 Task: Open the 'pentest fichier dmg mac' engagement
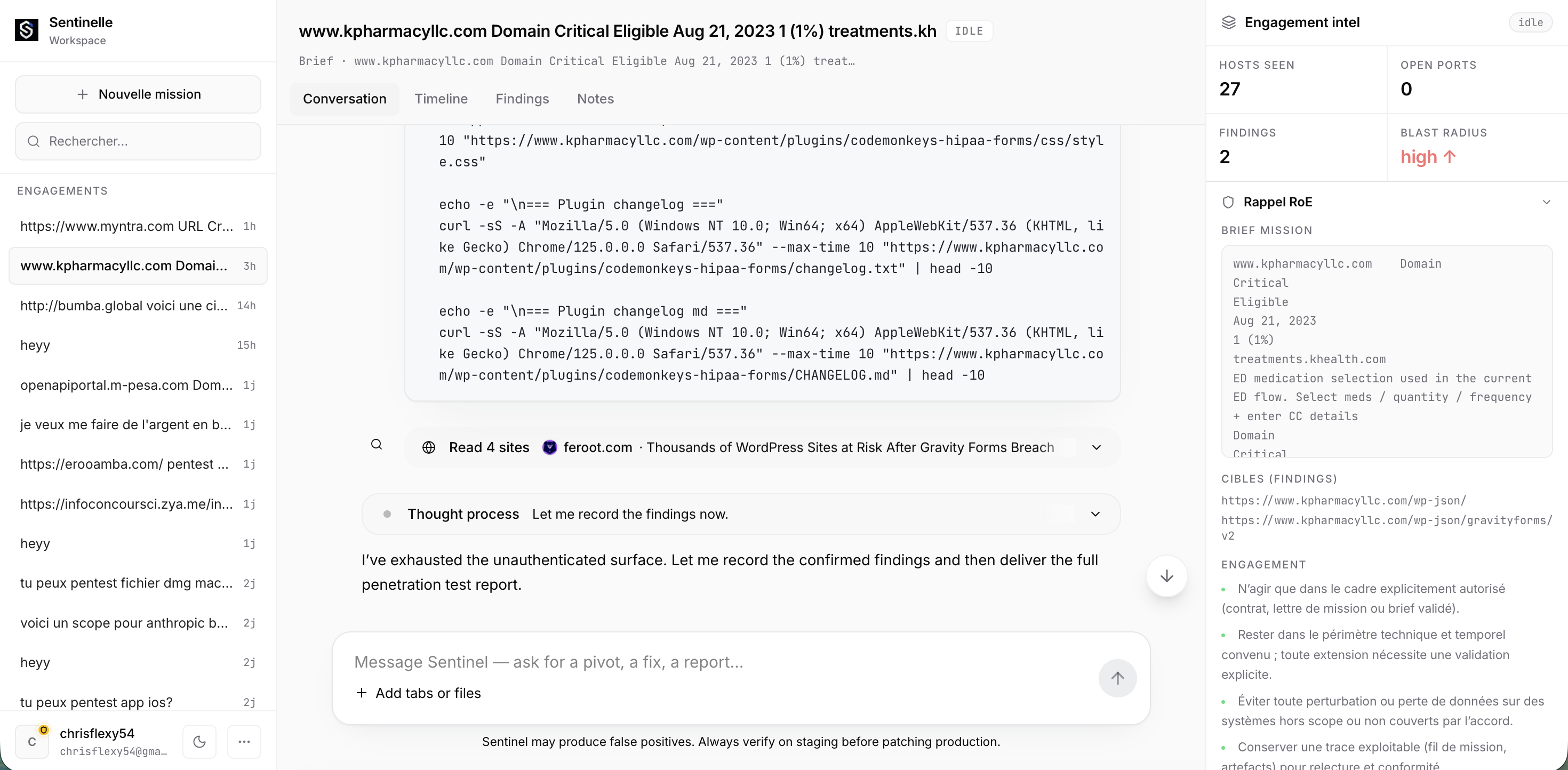coord(138,583)
